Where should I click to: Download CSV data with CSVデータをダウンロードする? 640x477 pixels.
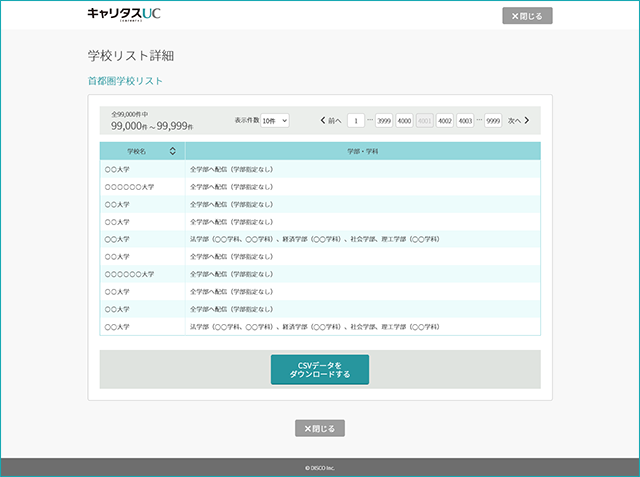tap(320, 370)
